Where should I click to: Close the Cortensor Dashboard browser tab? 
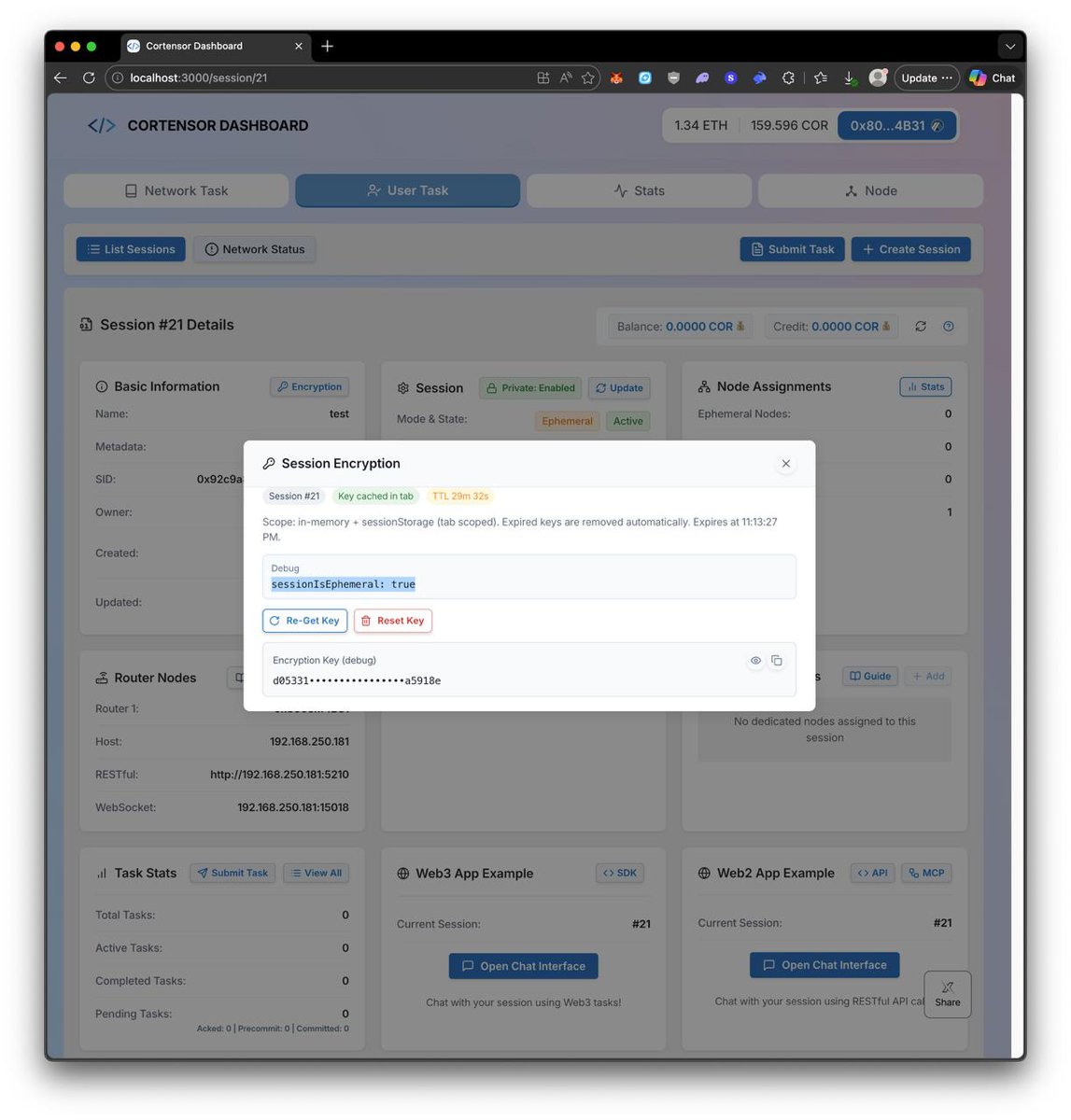point(299,46)
